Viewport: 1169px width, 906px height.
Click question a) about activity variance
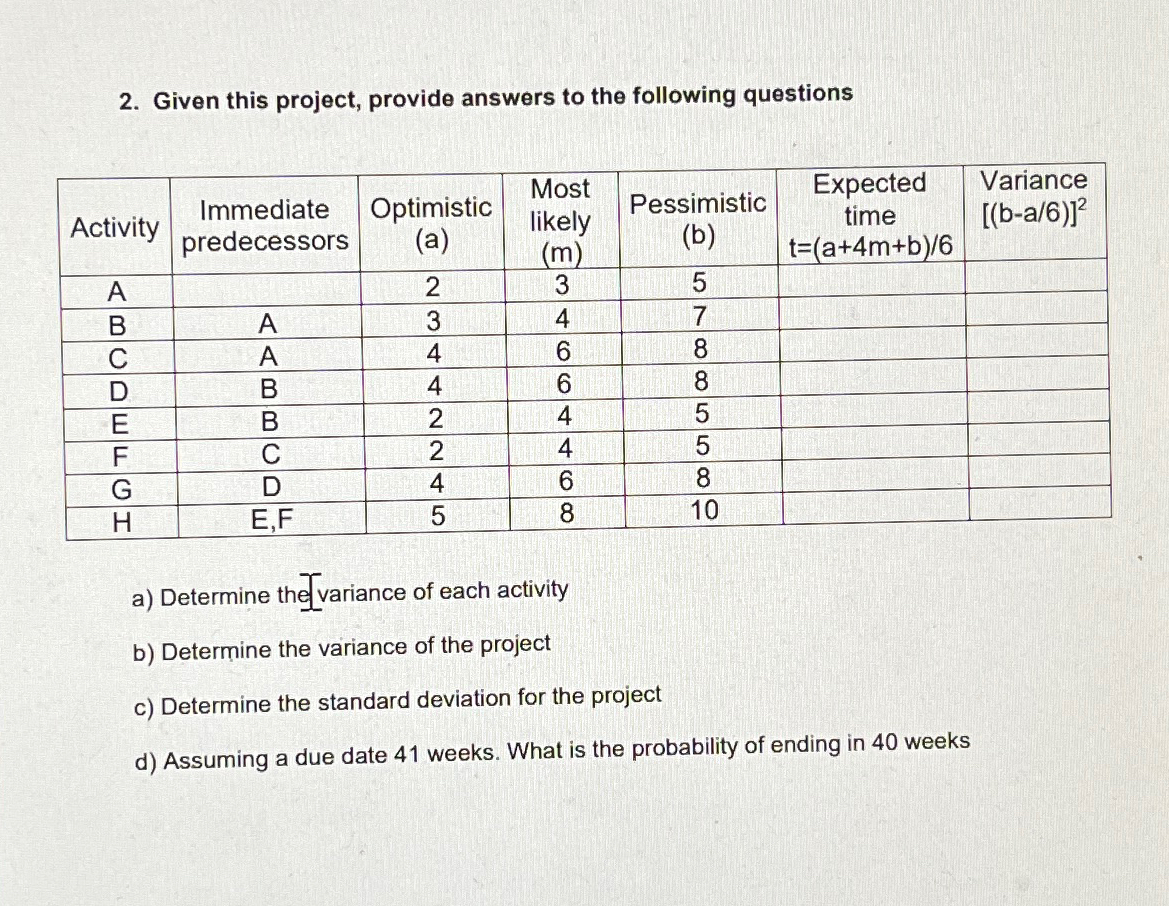click(350, 594)
